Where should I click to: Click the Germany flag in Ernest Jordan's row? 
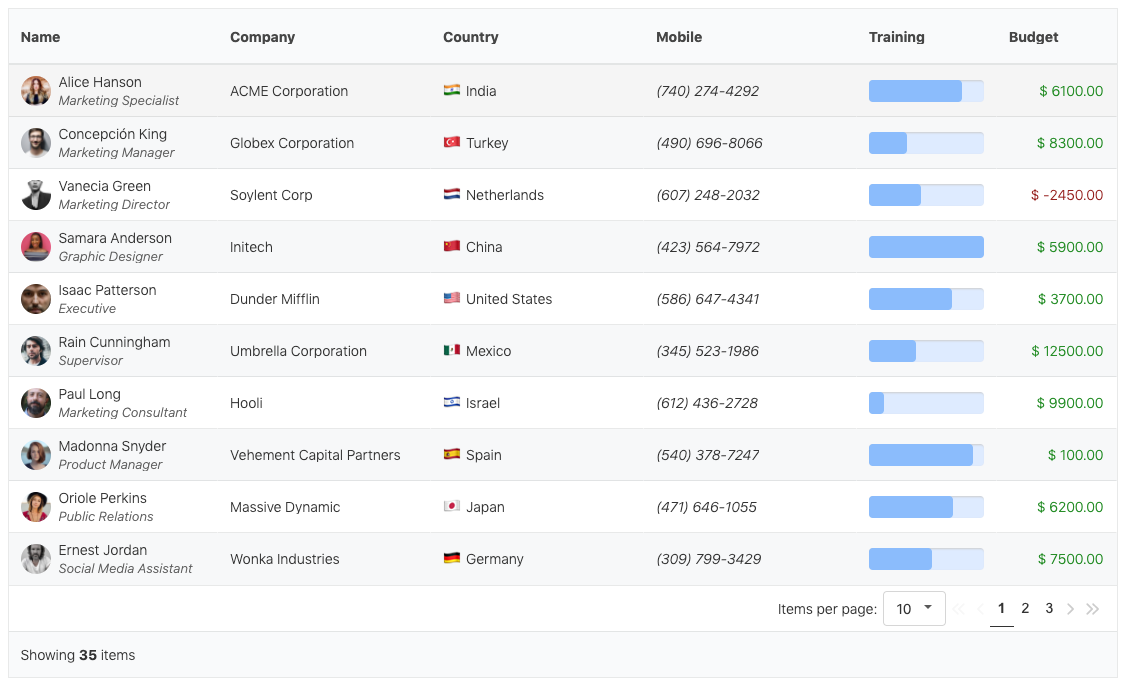coord(452,559)
